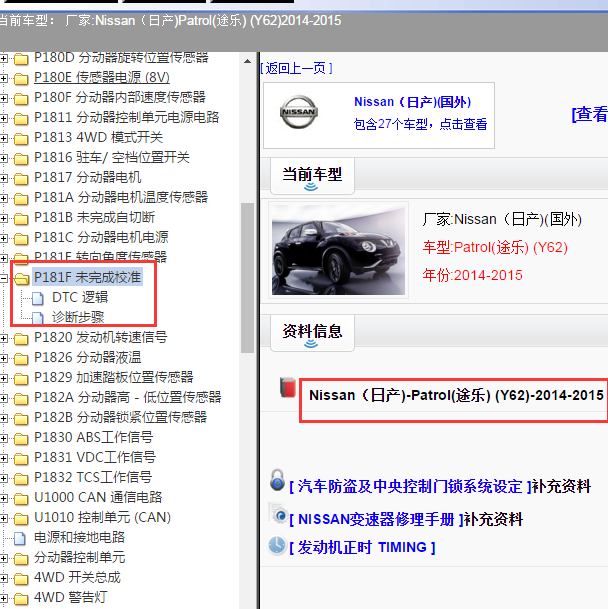Open the Nissan-Patrol(途乐)(Y62)-2014-2015 manual link
Screen dimensions: 608x609
(456, 395)
